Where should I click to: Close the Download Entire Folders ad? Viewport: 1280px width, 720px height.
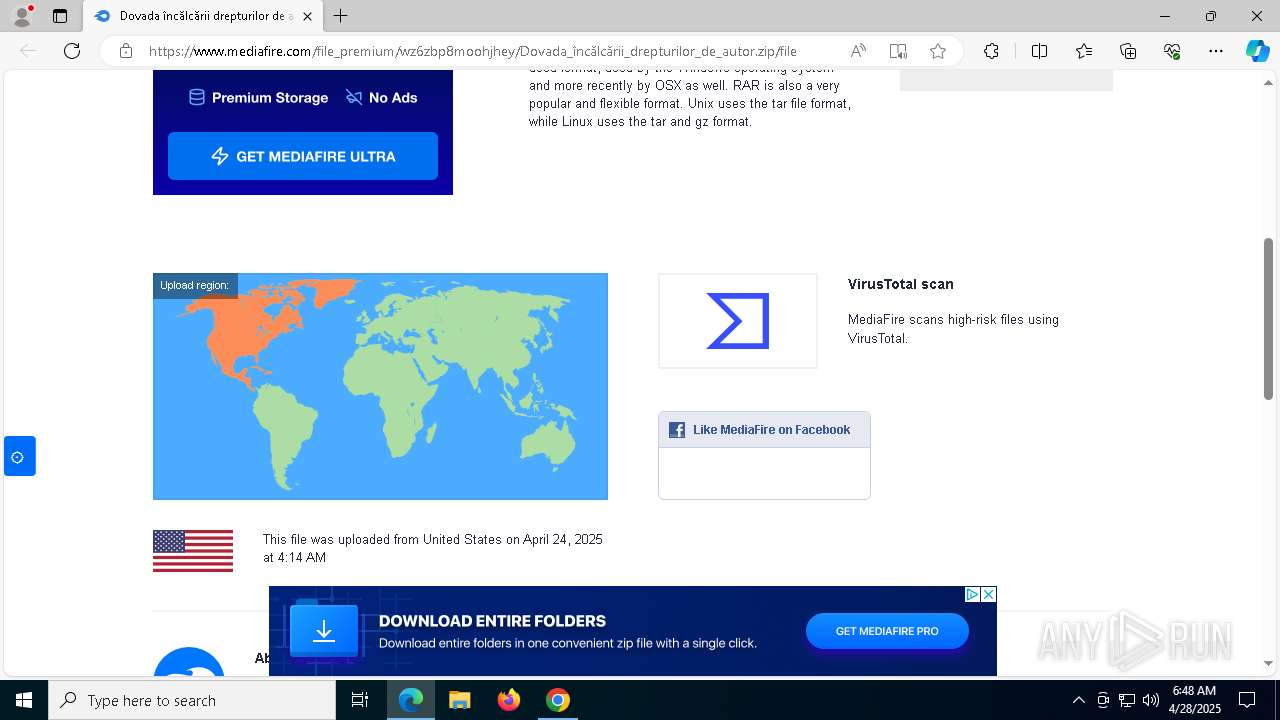(x=988, y=594)
